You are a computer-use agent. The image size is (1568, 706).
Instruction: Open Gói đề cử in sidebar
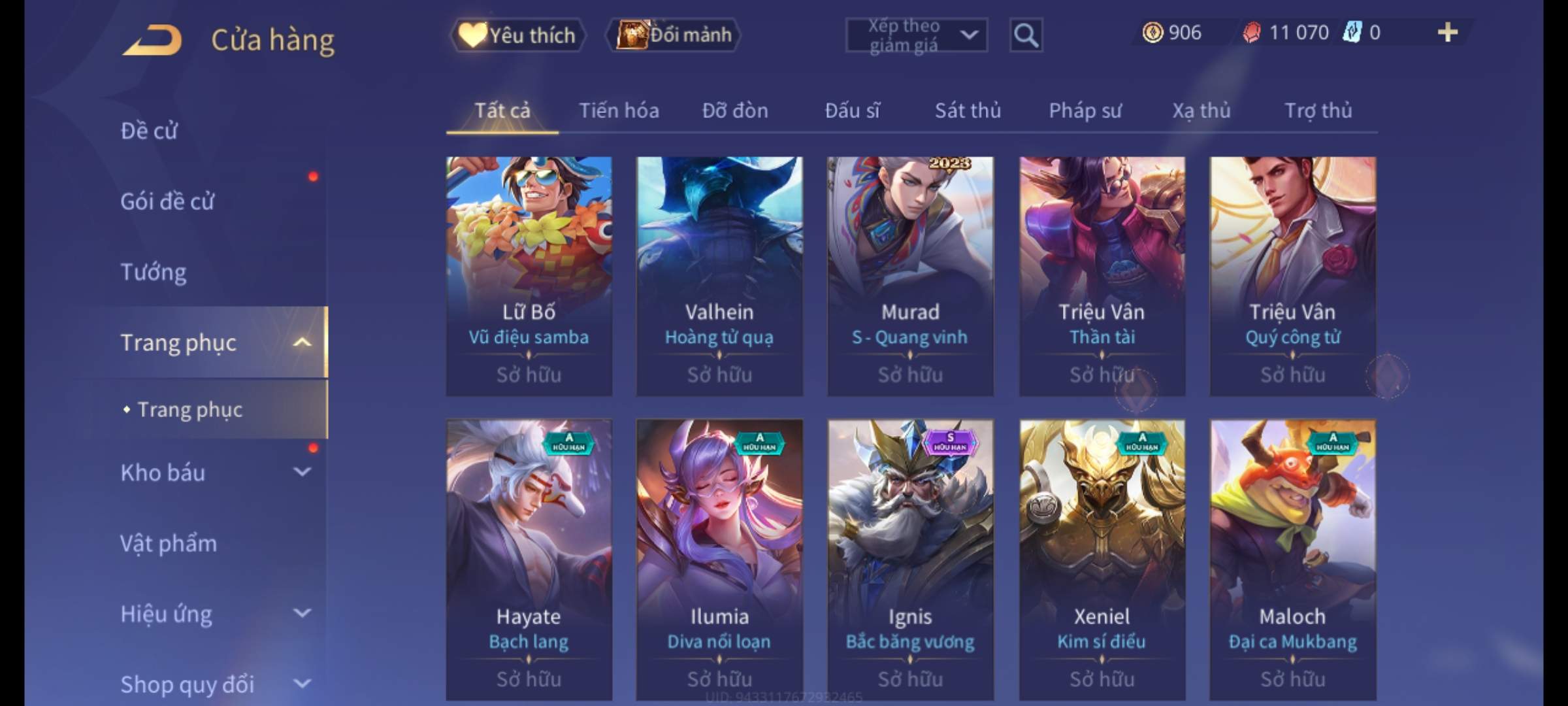click(167, 201)
